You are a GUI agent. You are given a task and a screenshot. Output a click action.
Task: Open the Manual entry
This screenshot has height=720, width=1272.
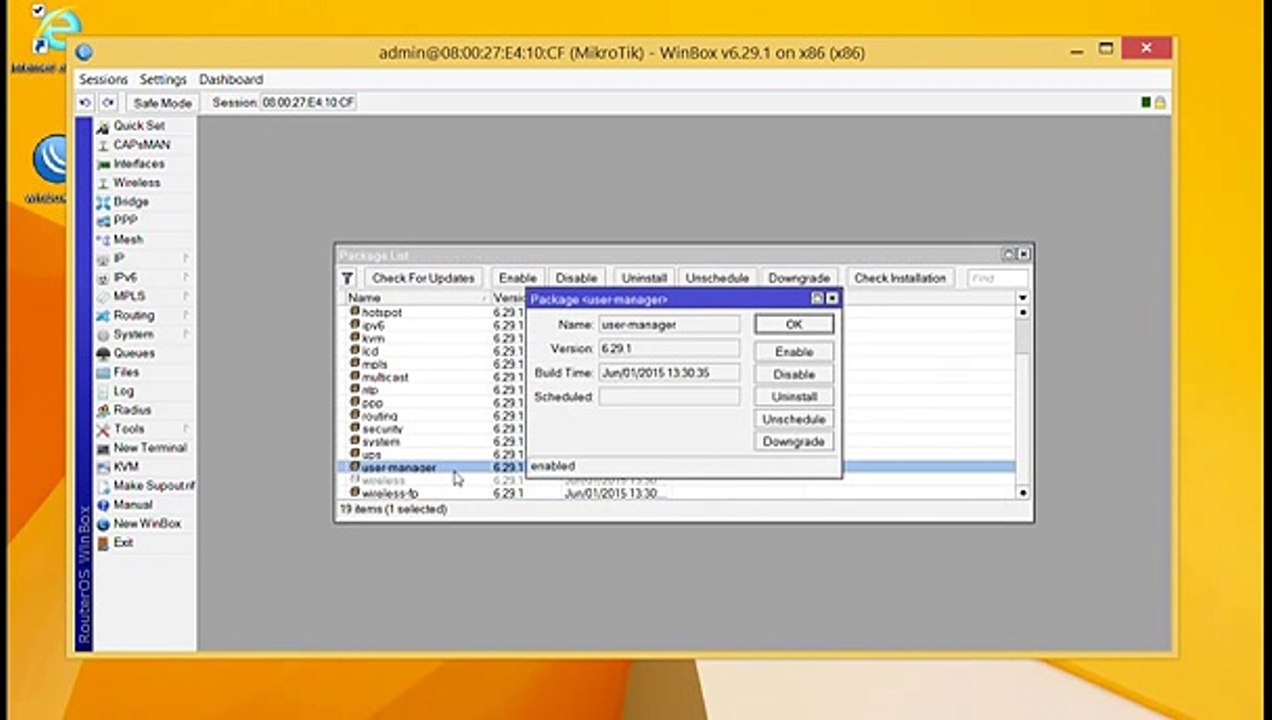point(132,505)
